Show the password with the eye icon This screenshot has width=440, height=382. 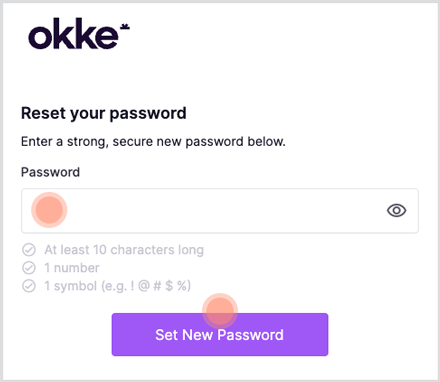(396, 210)
